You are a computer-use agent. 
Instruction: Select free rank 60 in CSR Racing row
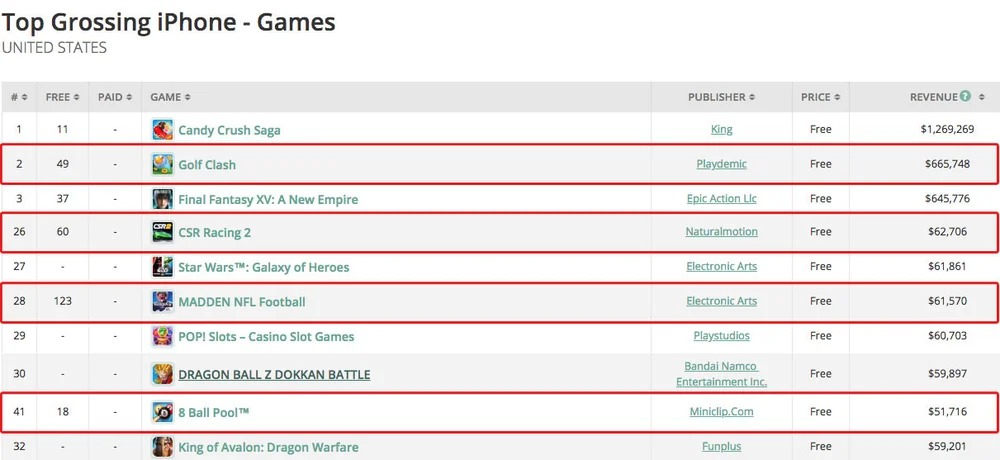62,232
